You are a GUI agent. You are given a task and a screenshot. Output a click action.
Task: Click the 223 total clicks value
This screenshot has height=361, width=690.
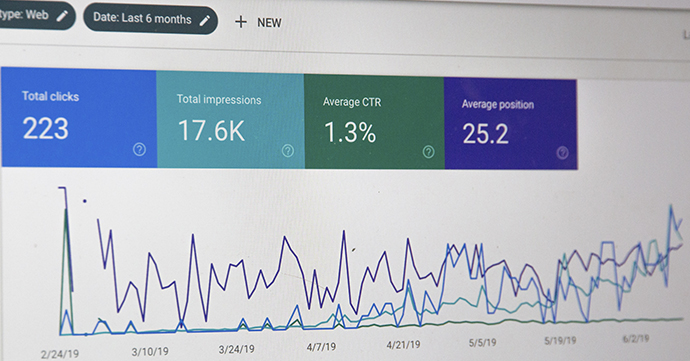[x=45, y=129]
